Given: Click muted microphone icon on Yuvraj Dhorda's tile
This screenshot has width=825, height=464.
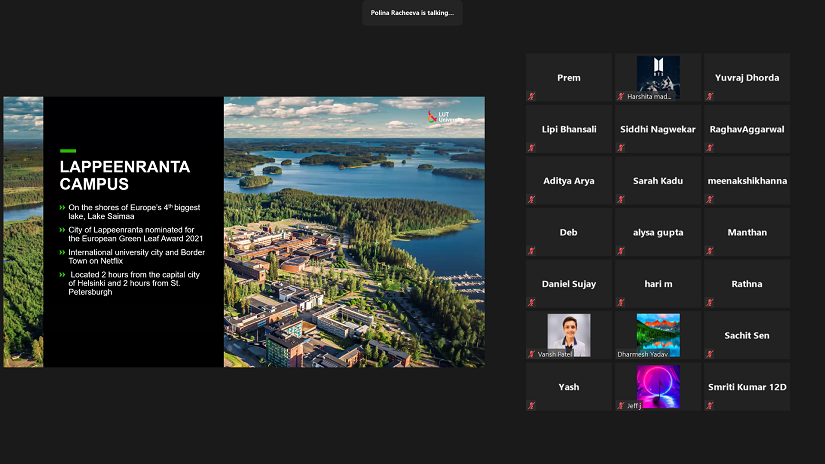Looking at the screenshot, I should 709,96.
